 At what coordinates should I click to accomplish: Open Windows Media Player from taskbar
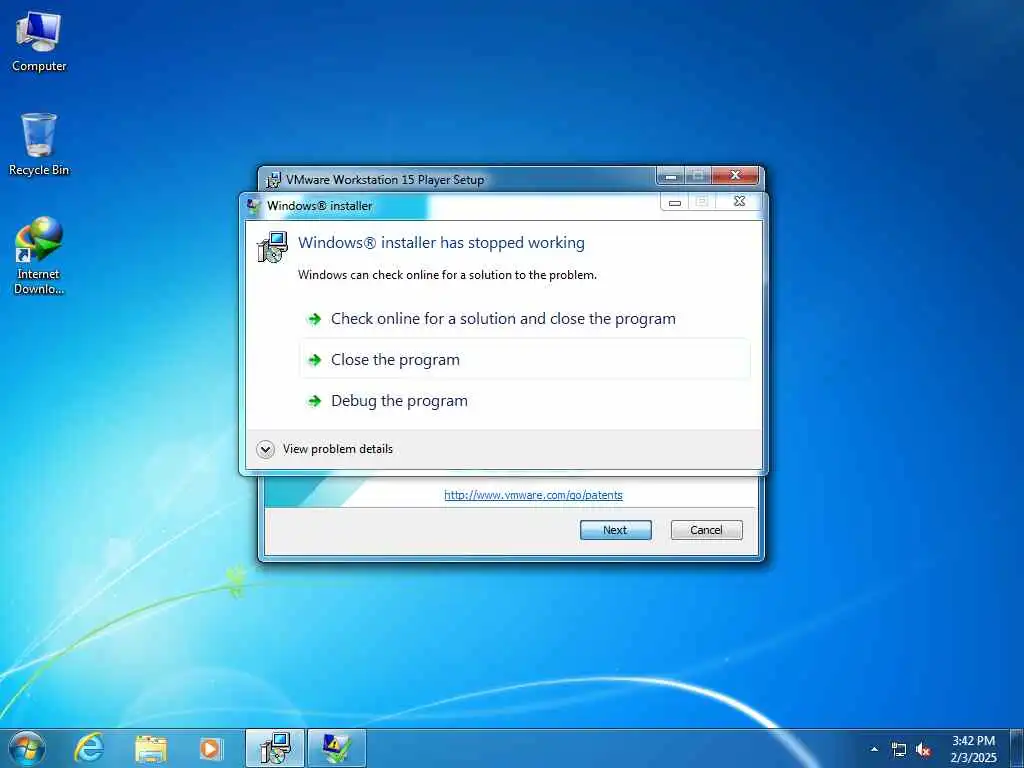click(210, 749)
